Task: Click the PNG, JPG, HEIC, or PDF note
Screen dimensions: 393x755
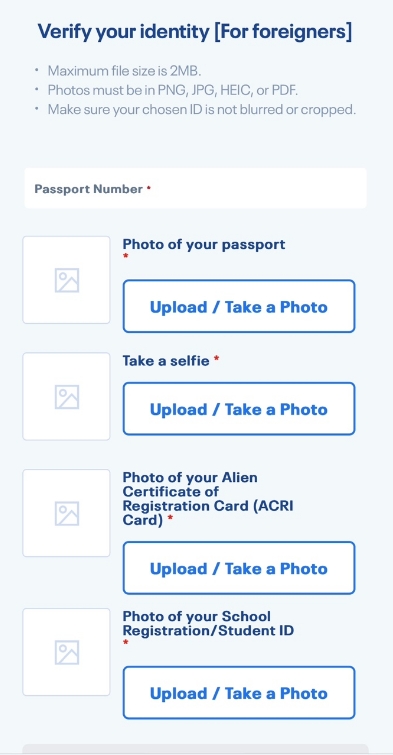Action: (172, 90)
